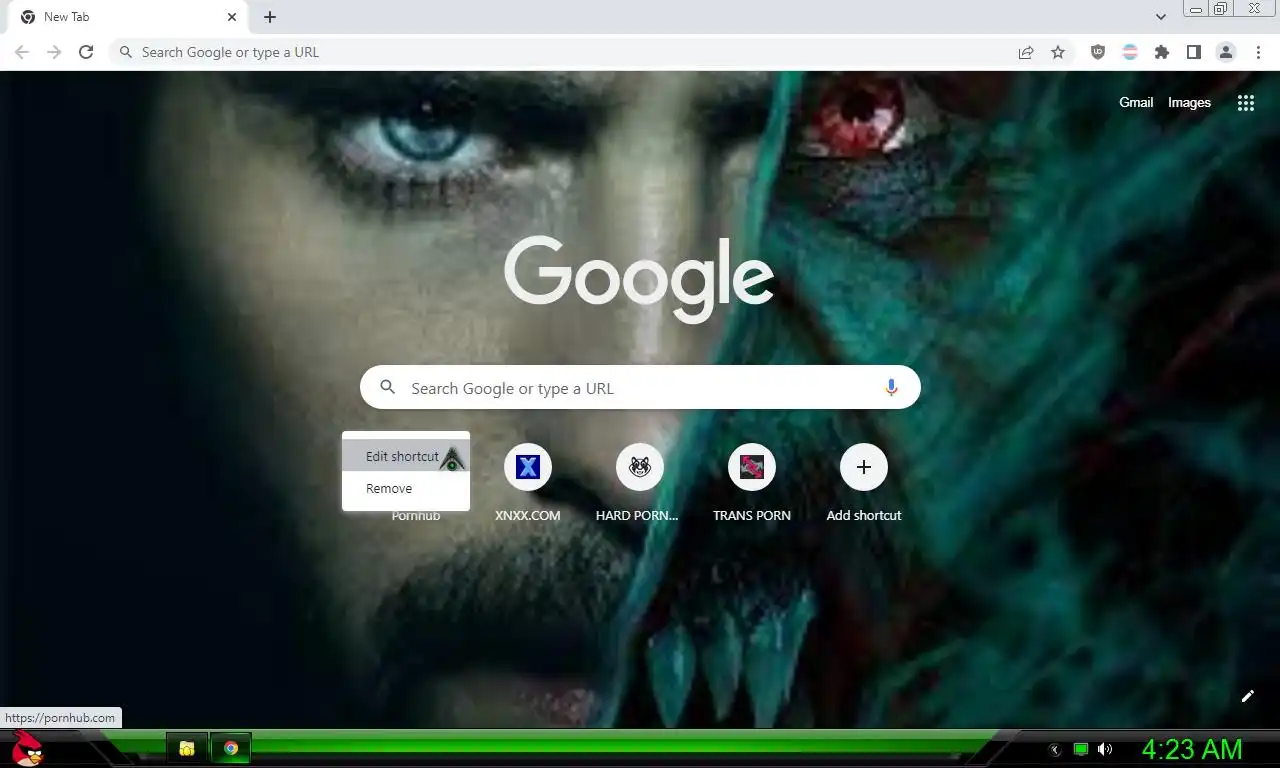Click the volume speaker tray icon
This screenshot has width=1280, height=768.
click(1105, 749)
